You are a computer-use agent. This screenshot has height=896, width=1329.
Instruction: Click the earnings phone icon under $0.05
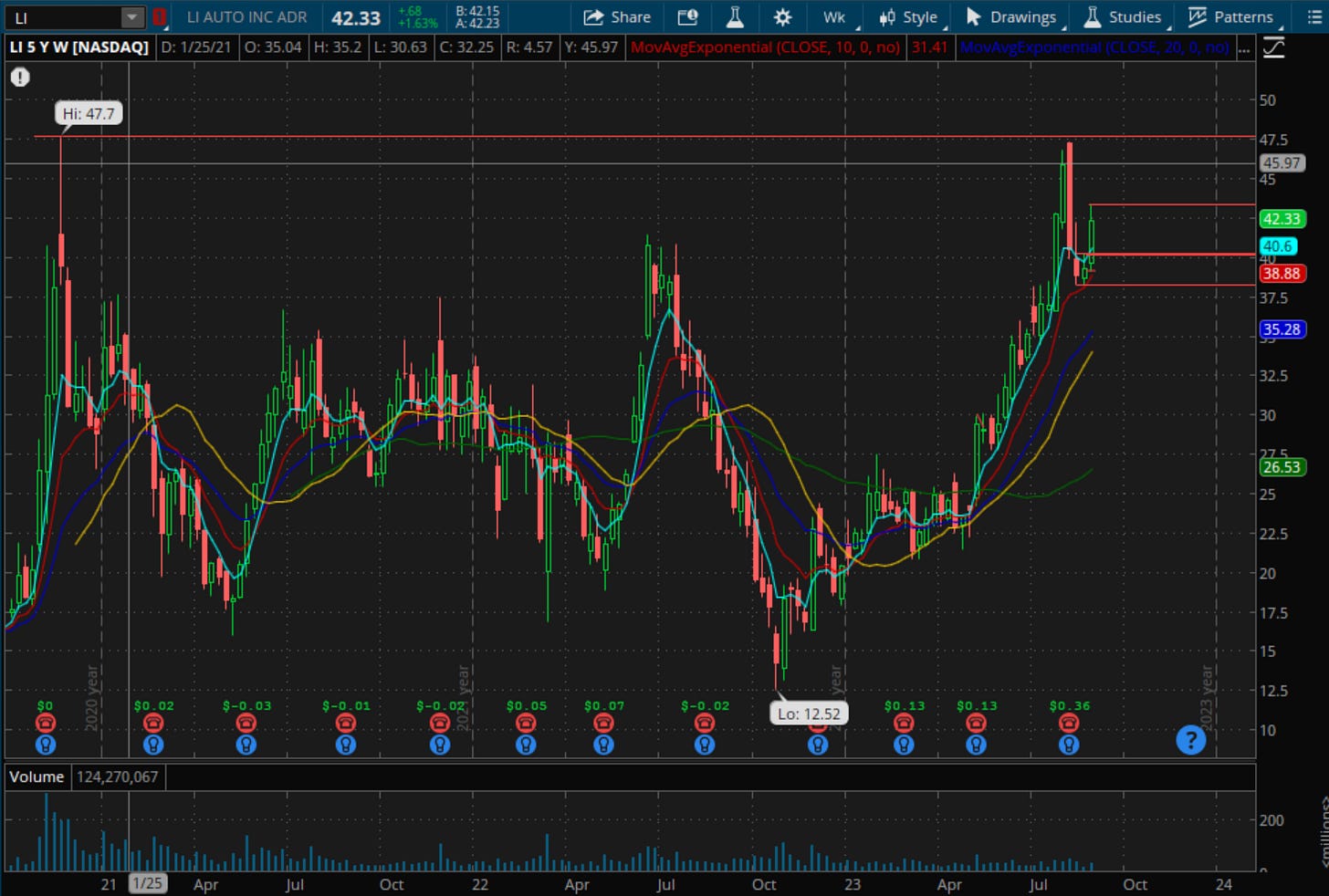click(x=526, y=724)
